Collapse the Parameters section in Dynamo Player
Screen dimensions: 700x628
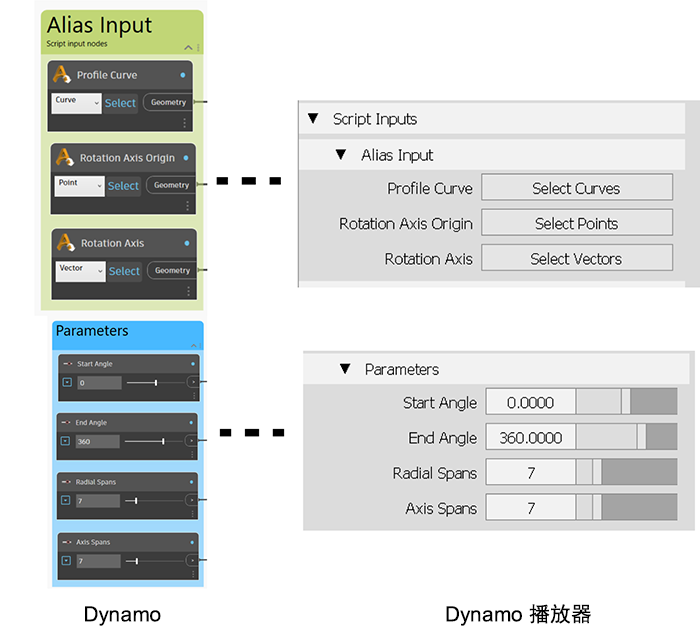pos(345,369)
